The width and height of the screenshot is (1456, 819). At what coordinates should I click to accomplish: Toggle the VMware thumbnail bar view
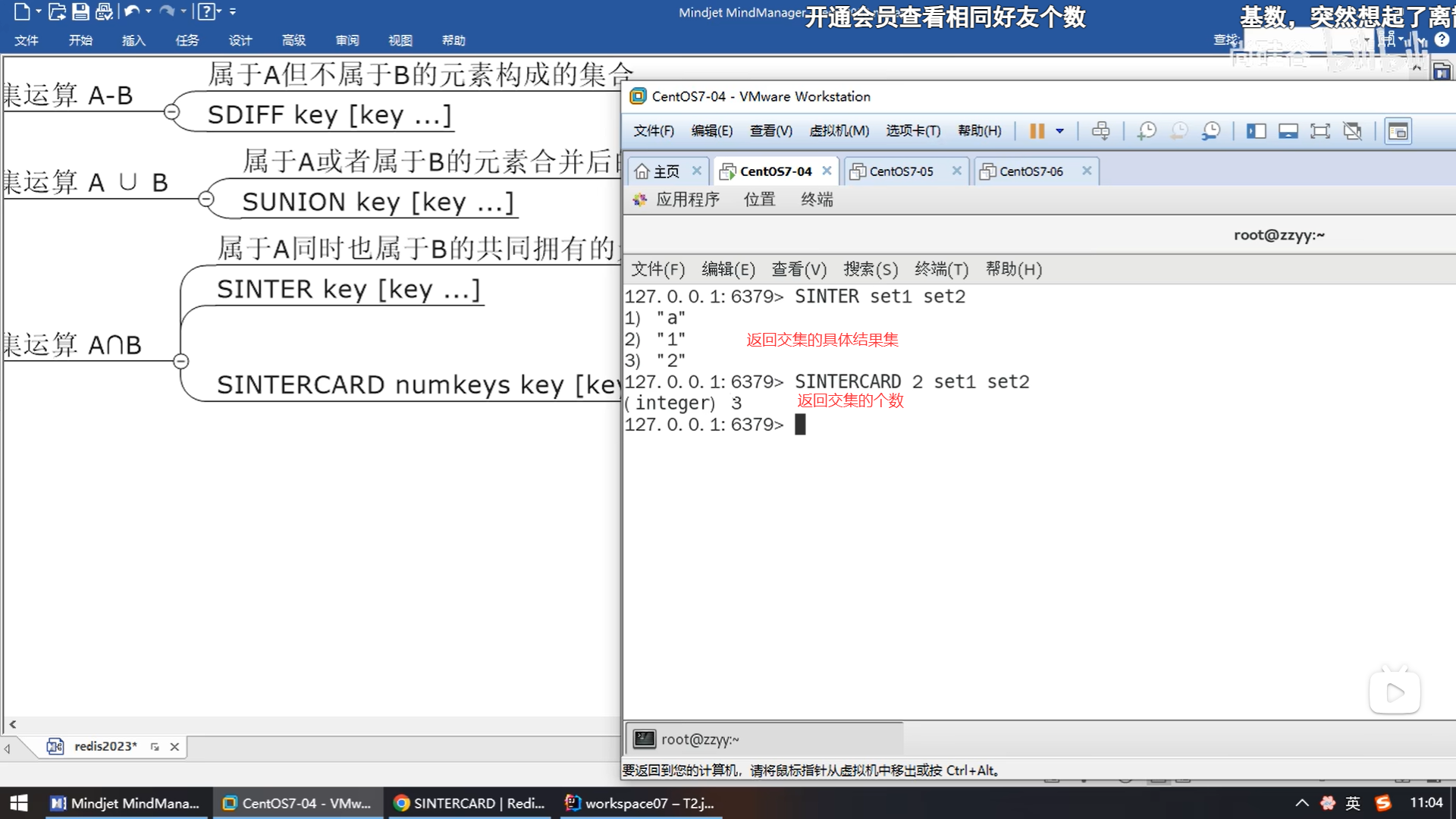coord(1288,131)
